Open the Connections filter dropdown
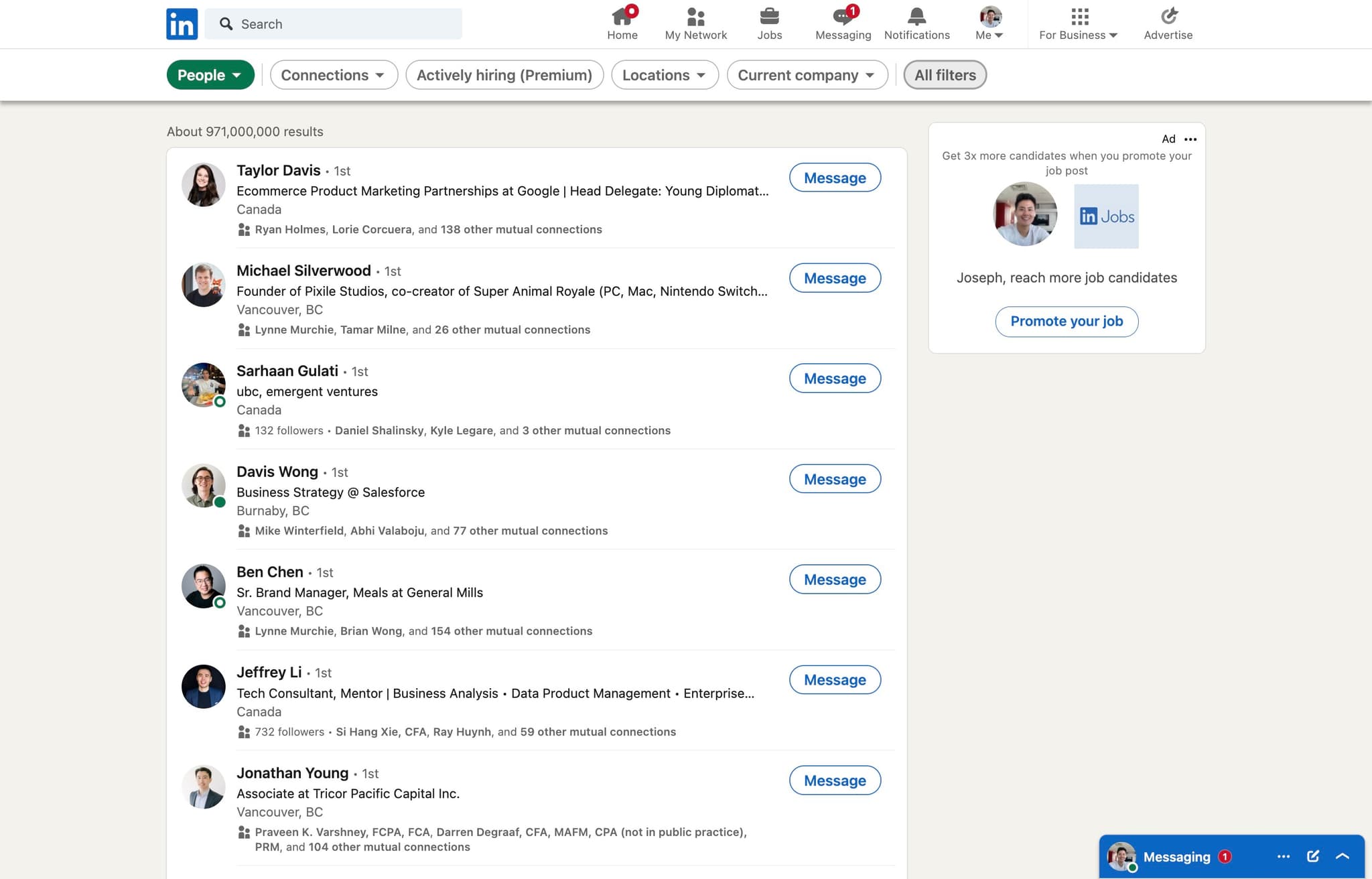 click(x=333, y=74)
